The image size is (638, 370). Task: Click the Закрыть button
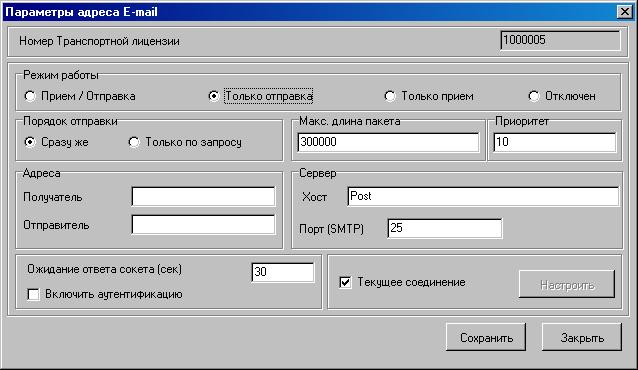[582, 337]
